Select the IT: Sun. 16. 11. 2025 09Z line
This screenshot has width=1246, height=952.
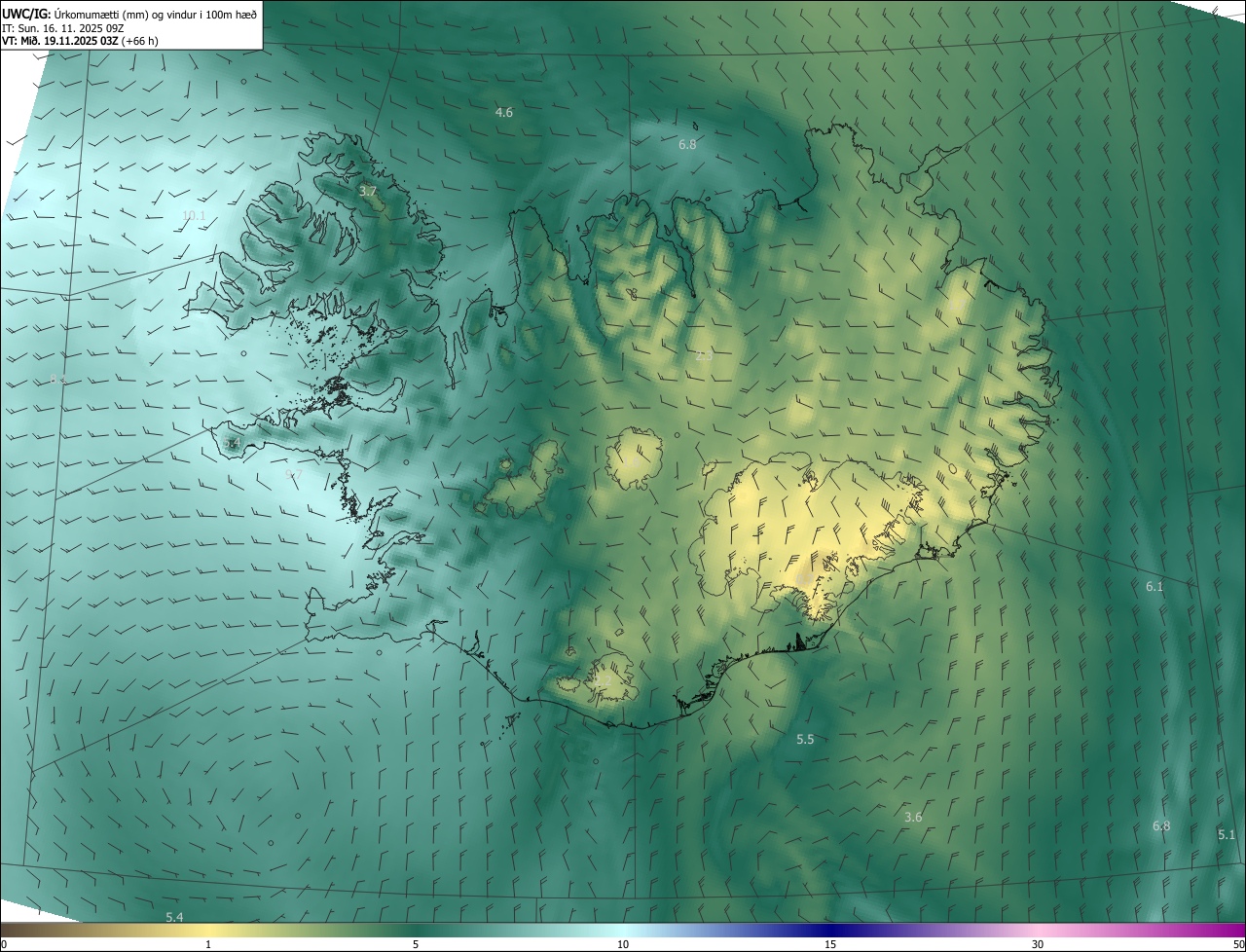63,27
